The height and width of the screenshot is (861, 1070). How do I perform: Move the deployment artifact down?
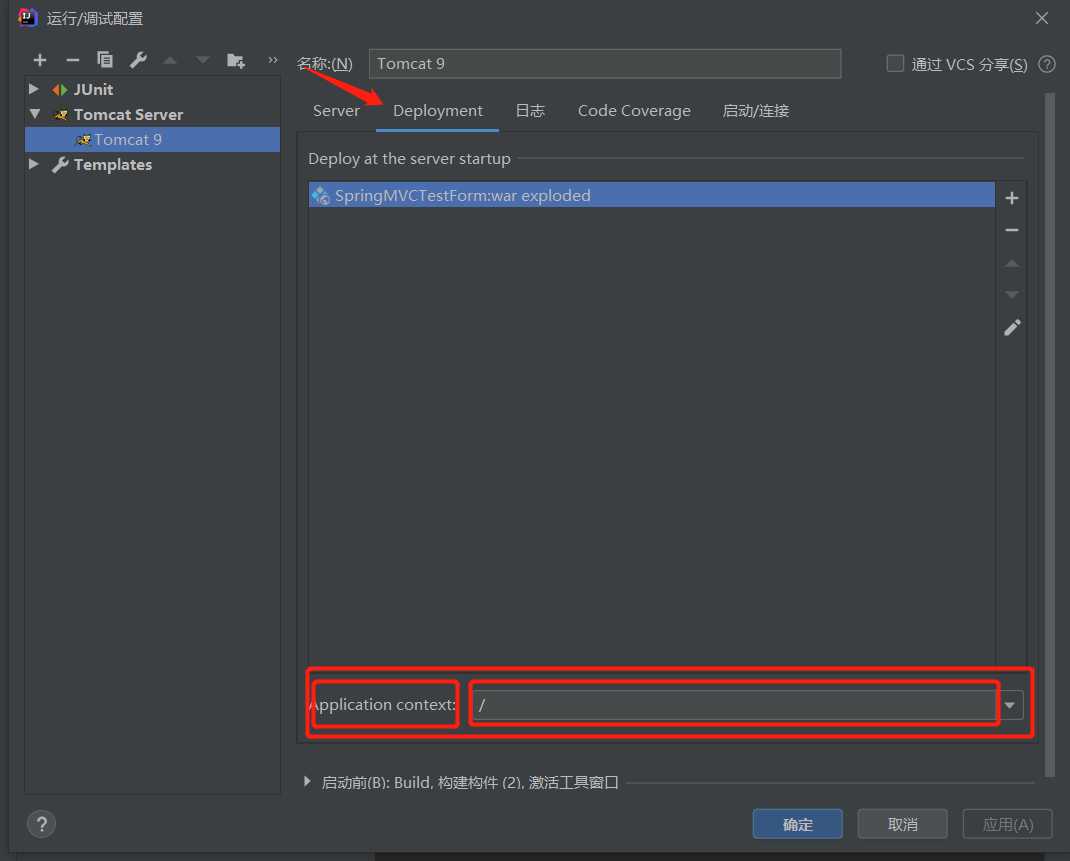(x=1012, y=295)
